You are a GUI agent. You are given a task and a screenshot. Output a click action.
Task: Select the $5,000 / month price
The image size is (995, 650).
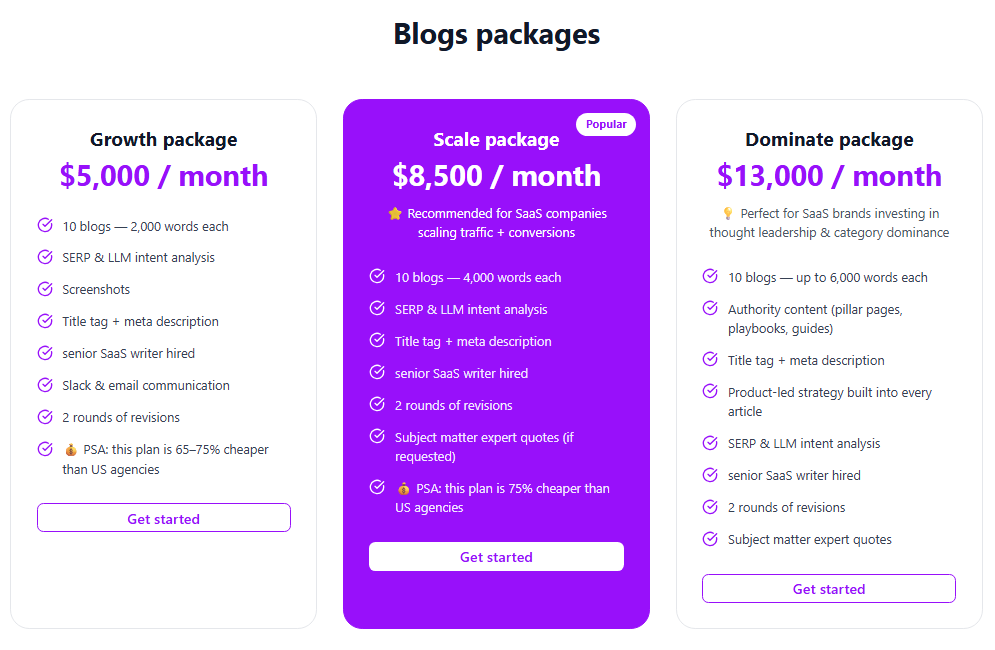pyautogui.click(x=164, y=176)
